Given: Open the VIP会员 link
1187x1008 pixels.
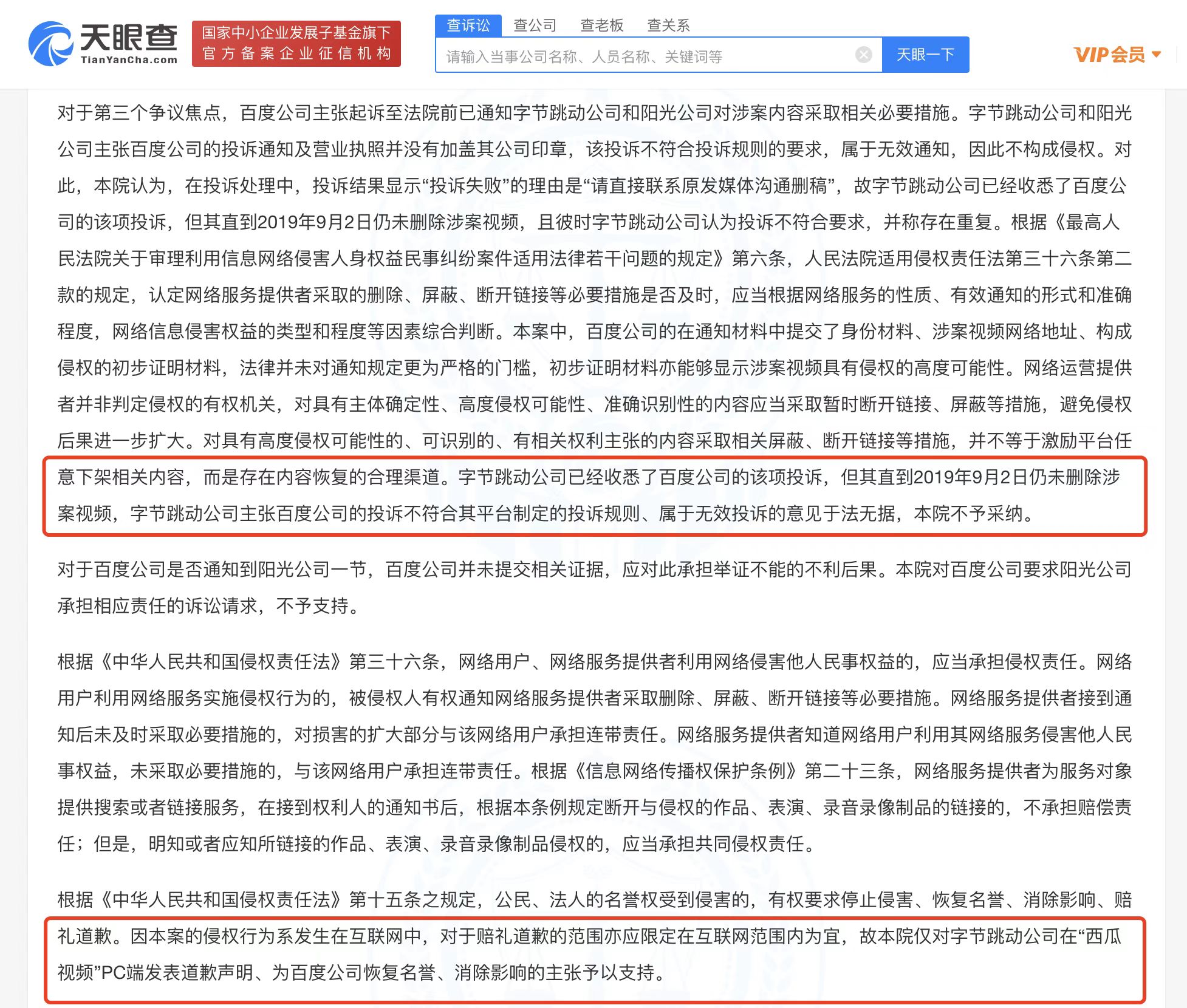Looking at the screenshot, I should pos(1109,55).
